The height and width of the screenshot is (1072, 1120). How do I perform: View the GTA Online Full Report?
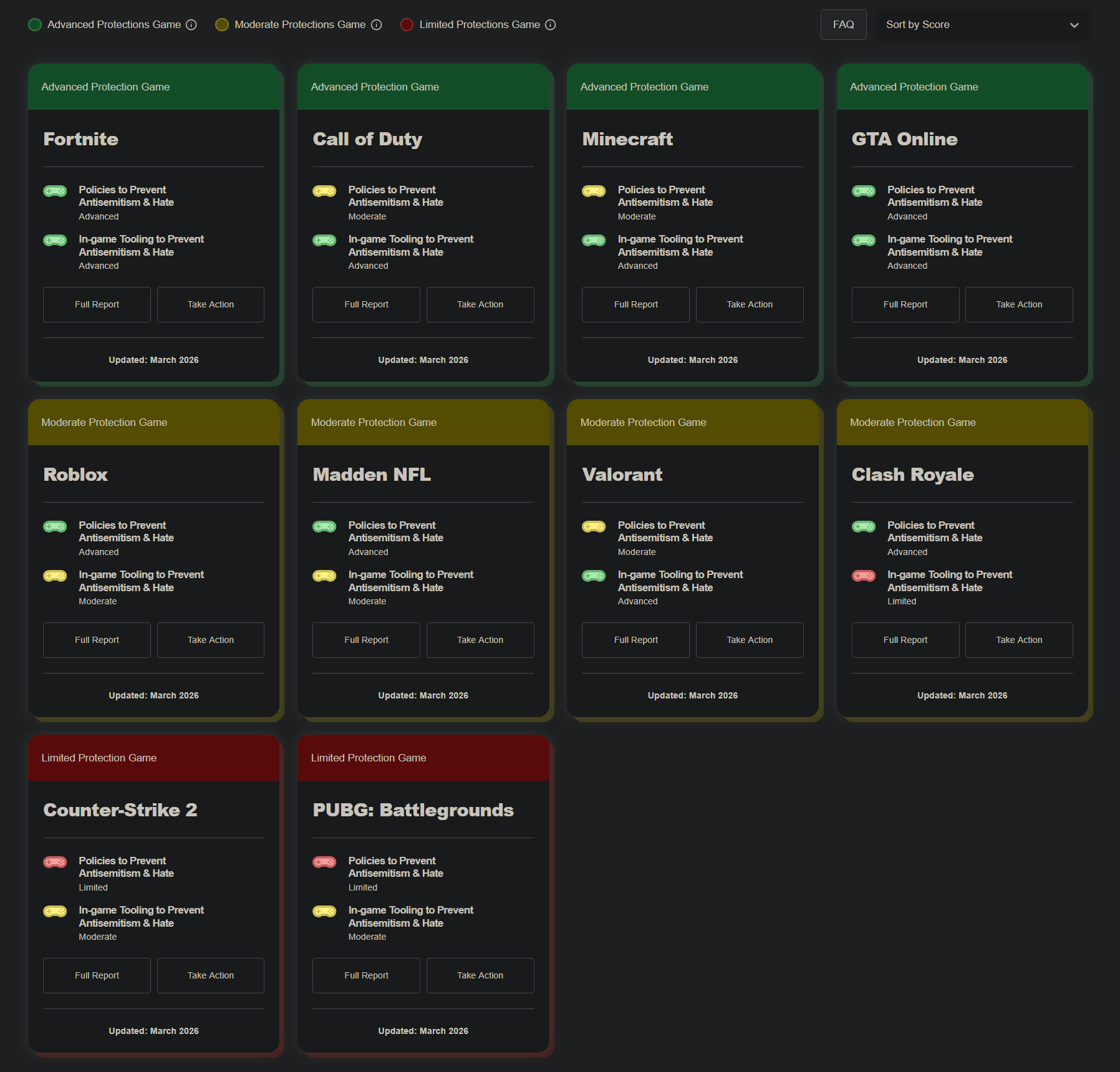pyautogui.click(x=905, y=304)
